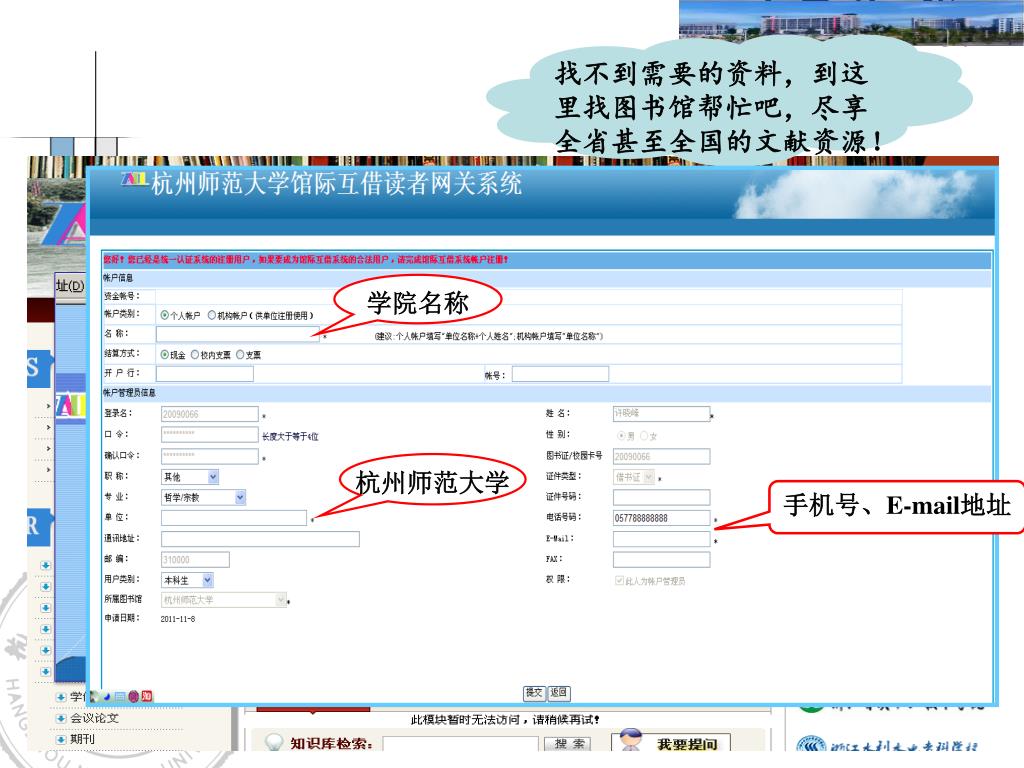Click the 单位 input field

pyautogui.click(x=234, y=518)
